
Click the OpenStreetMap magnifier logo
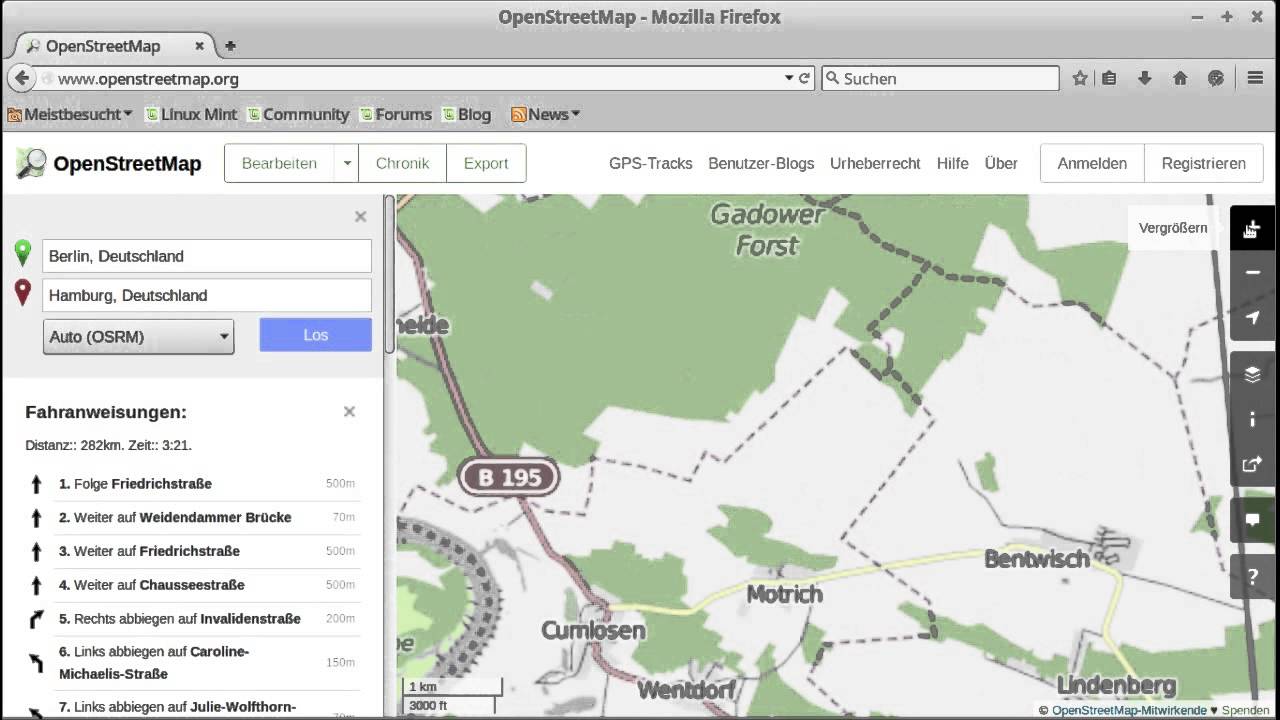tap(31, 163)
